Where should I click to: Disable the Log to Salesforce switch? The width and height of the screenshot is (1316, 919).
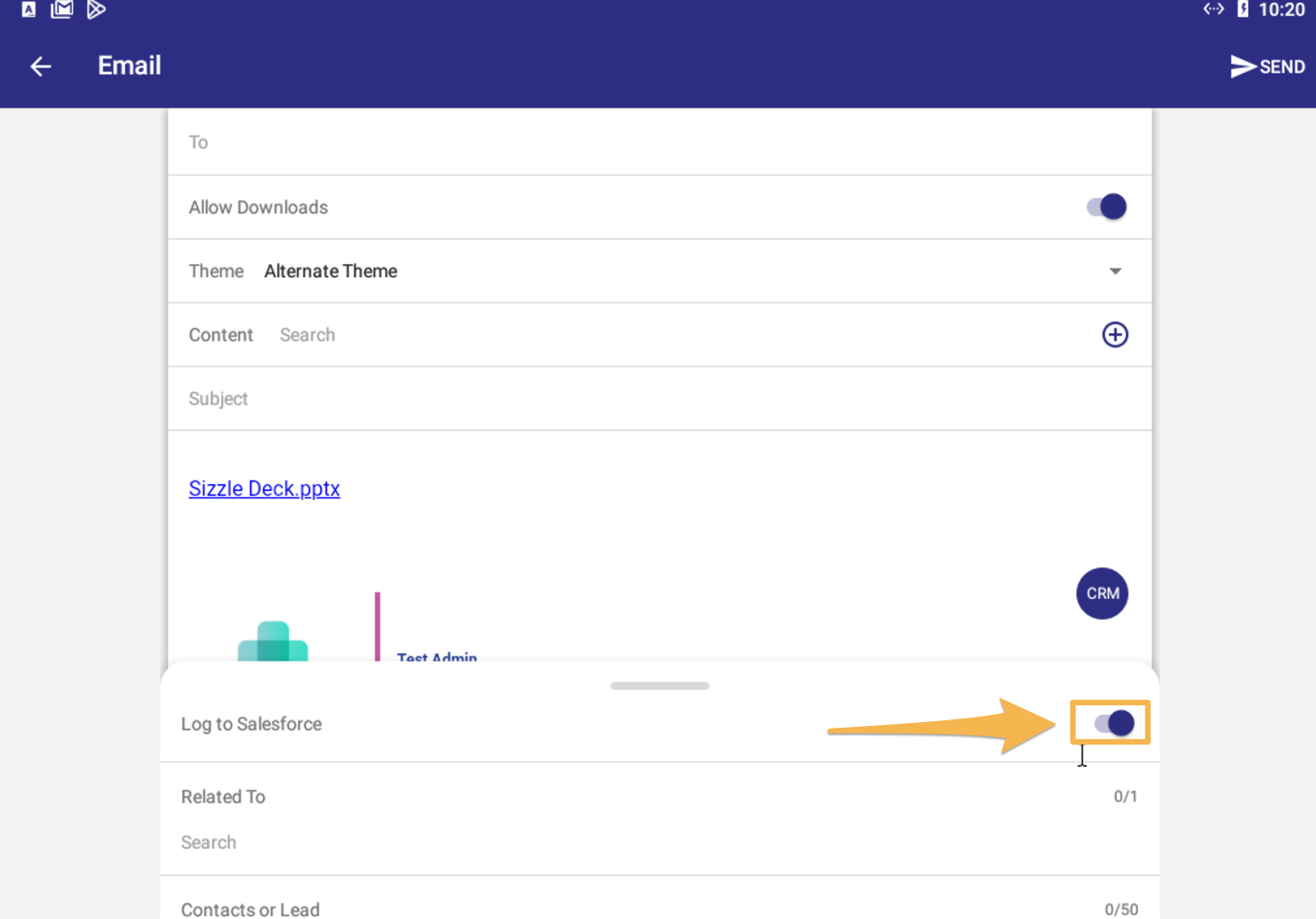point(1114,723)
